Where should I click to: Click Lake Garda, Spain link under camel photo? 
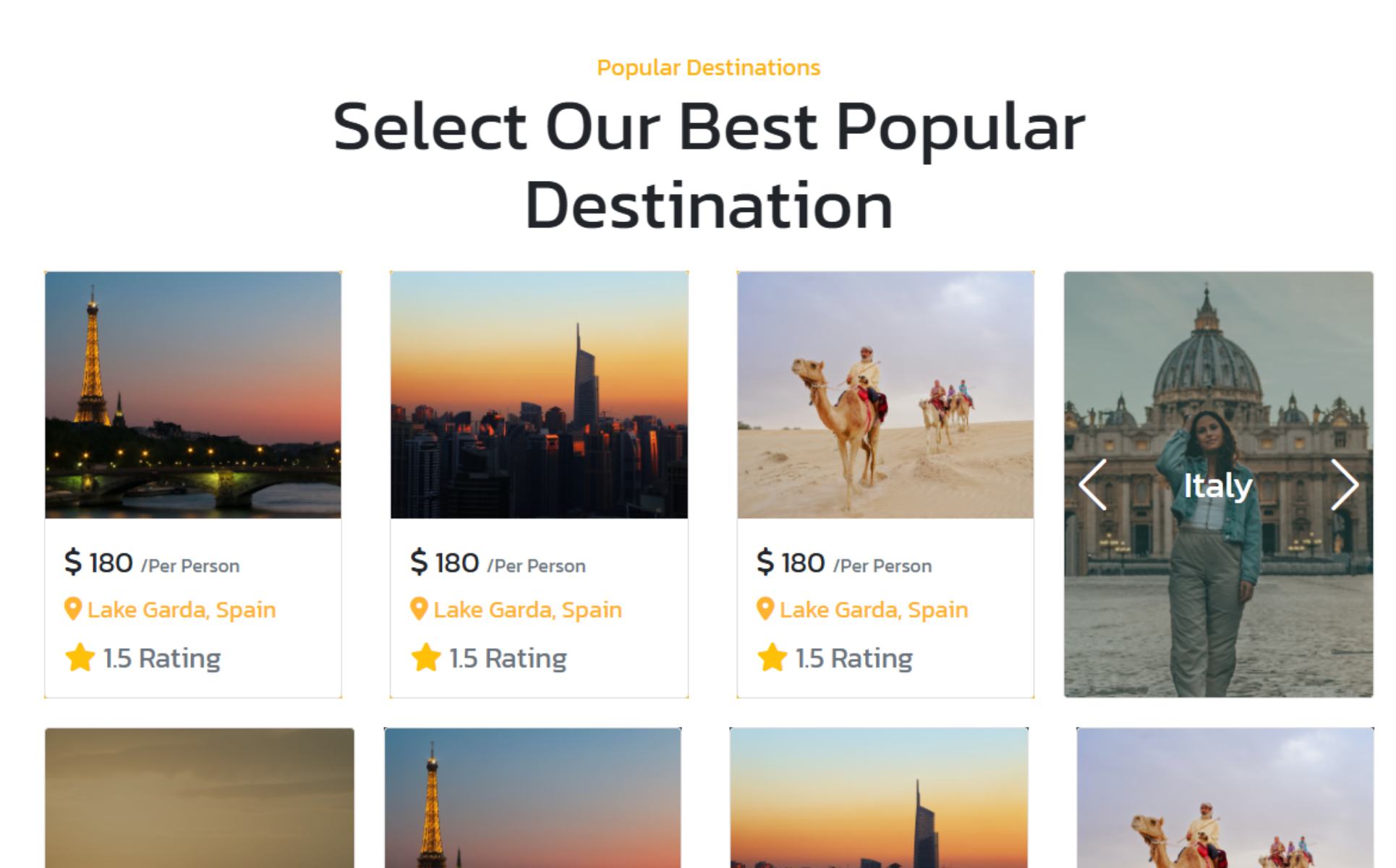874,610
